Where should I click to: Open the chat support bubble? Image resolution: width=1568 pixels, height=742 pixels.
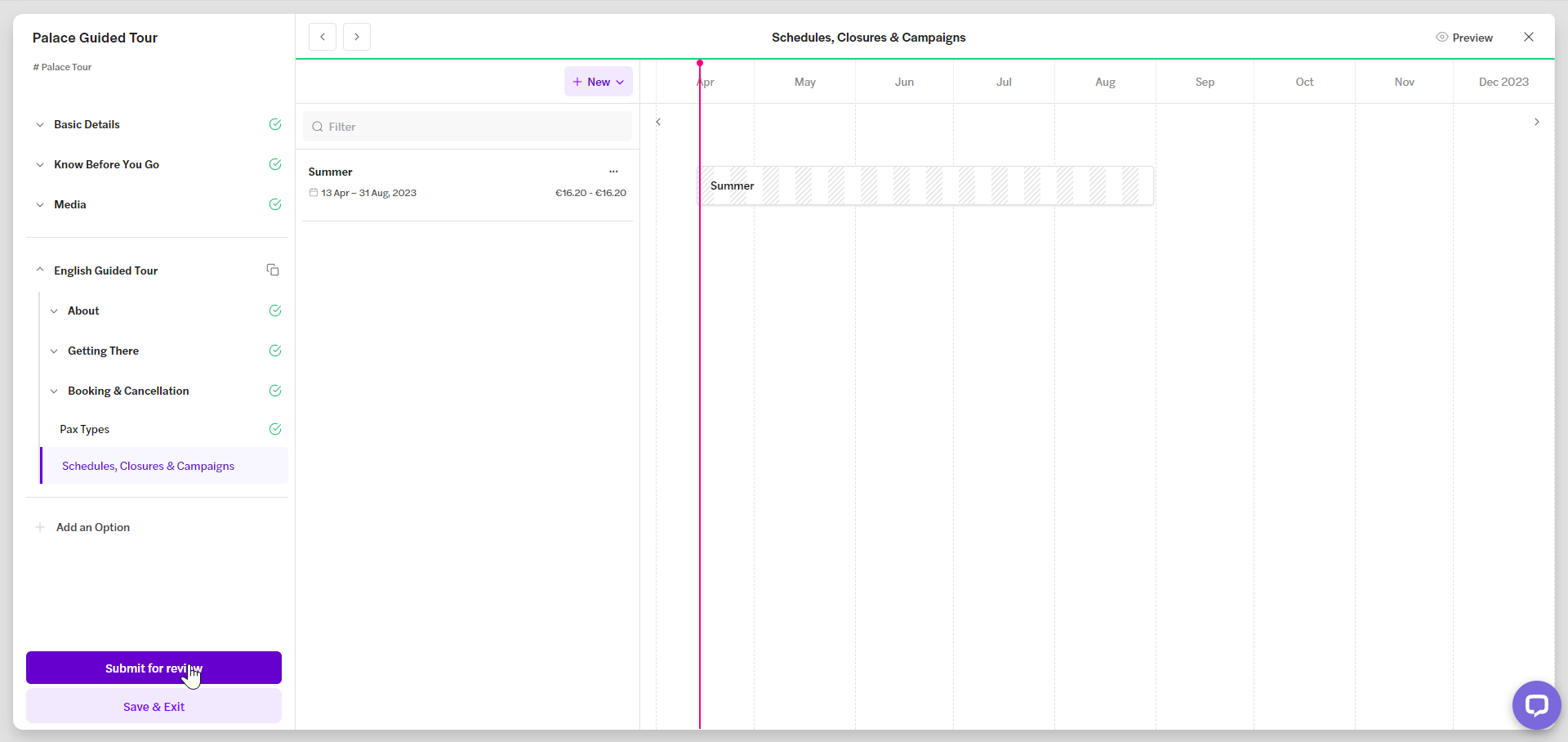[1536, 704]
